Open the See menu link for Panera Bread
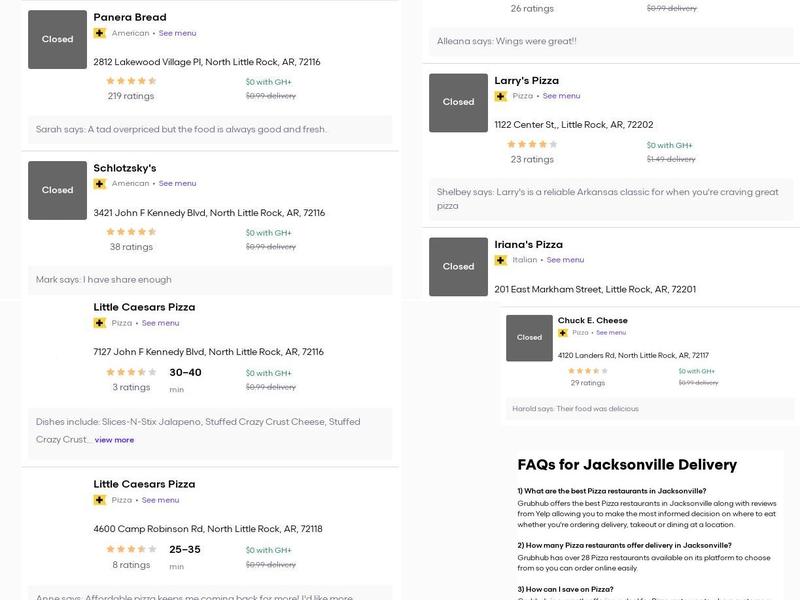This screenshot has height=600, width=800. (177, 33)
